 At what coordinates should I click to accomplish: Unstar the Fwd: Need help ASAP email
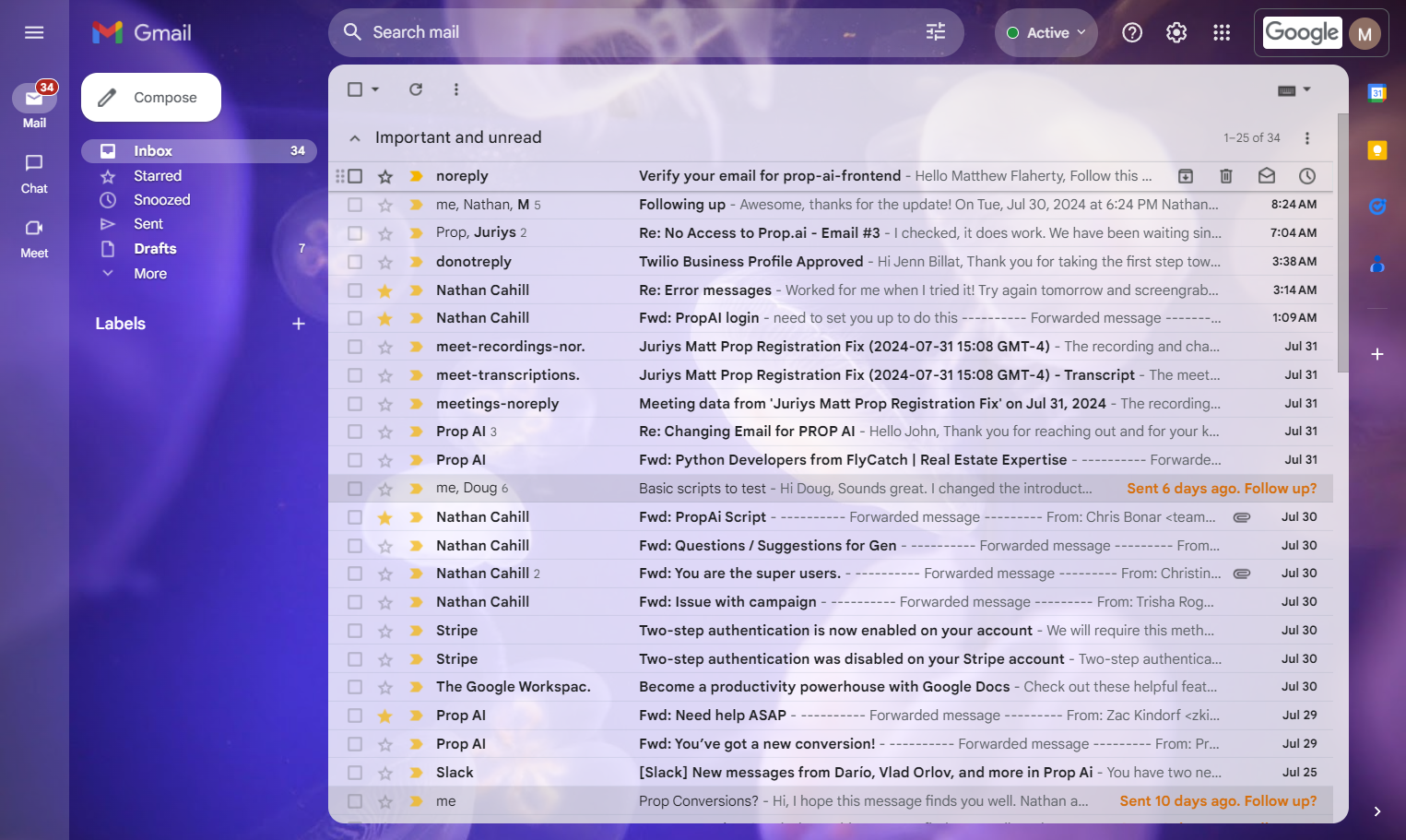point(385,716)
